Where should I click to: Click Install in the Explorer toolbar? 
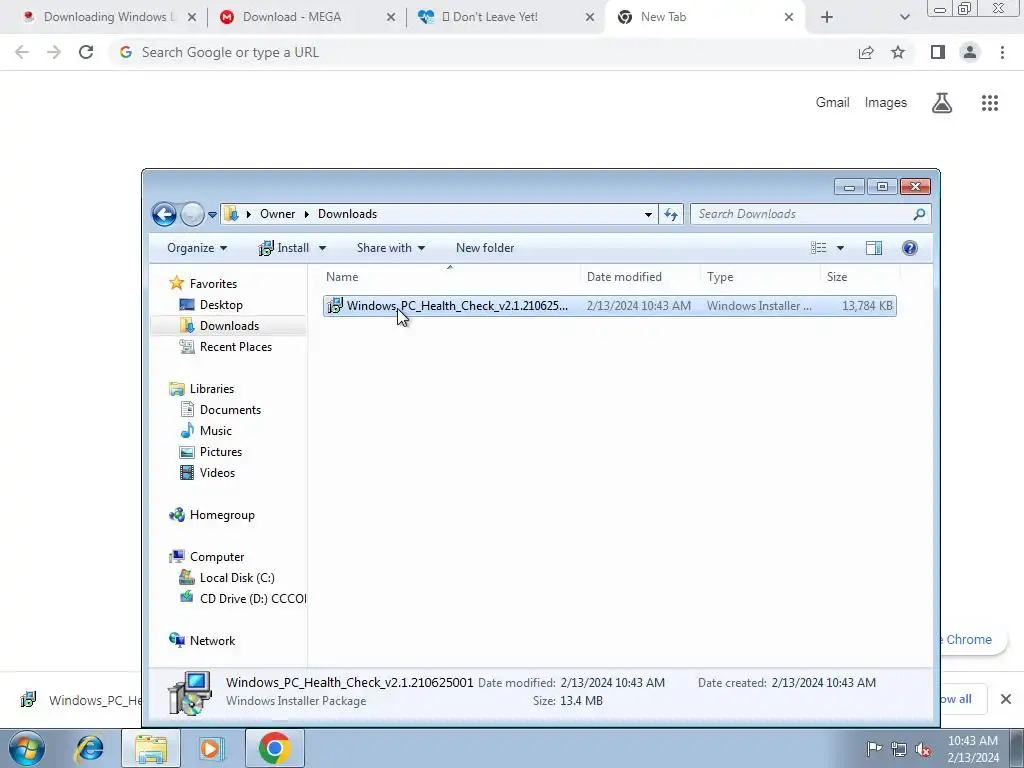coord(285,248)
